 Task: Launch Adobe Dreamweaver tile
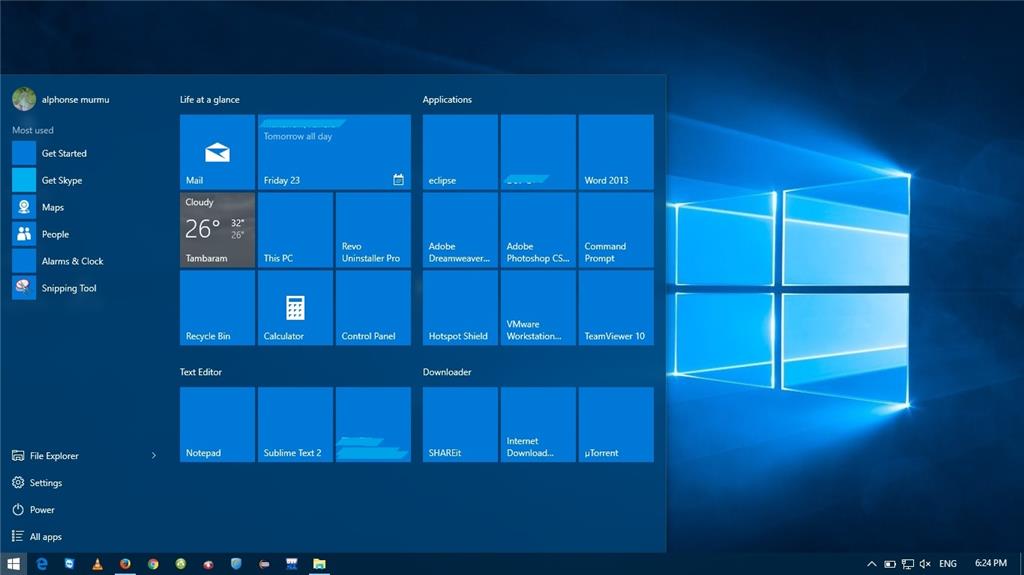click(460, 230)
